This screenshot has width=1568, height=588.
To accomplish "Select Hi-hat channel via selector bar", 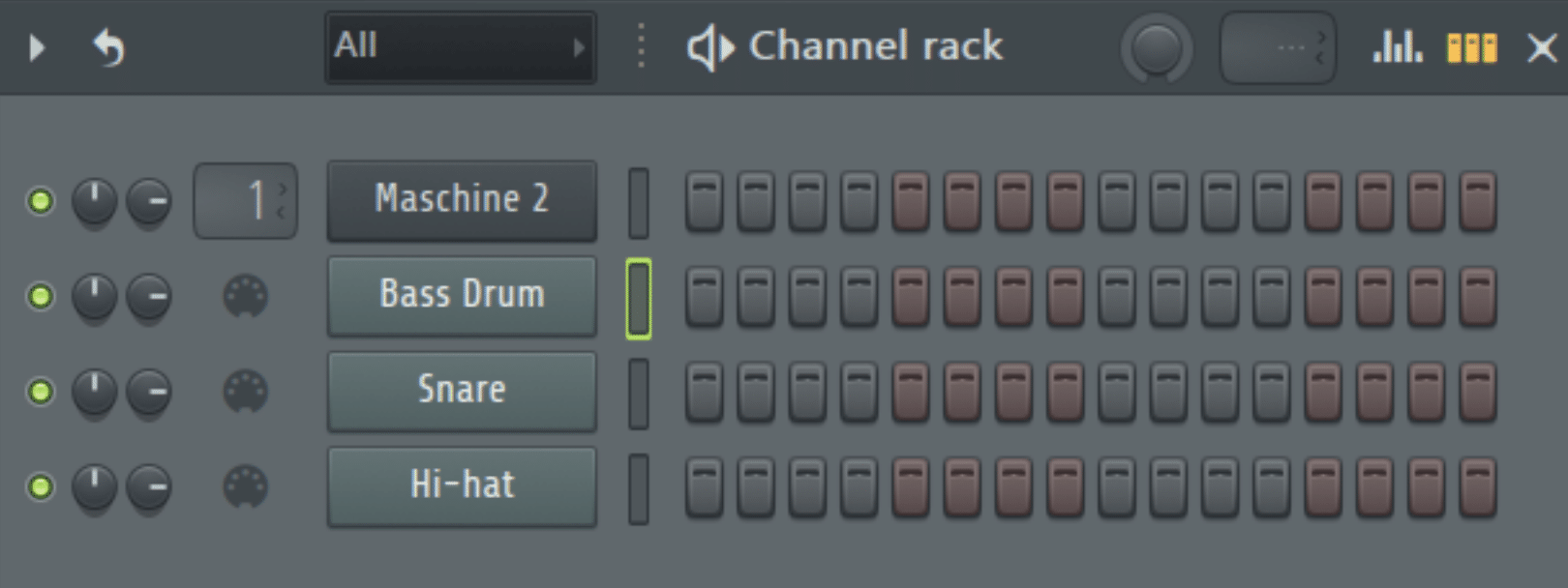I will pyautogui.click(x=639, y=489).
